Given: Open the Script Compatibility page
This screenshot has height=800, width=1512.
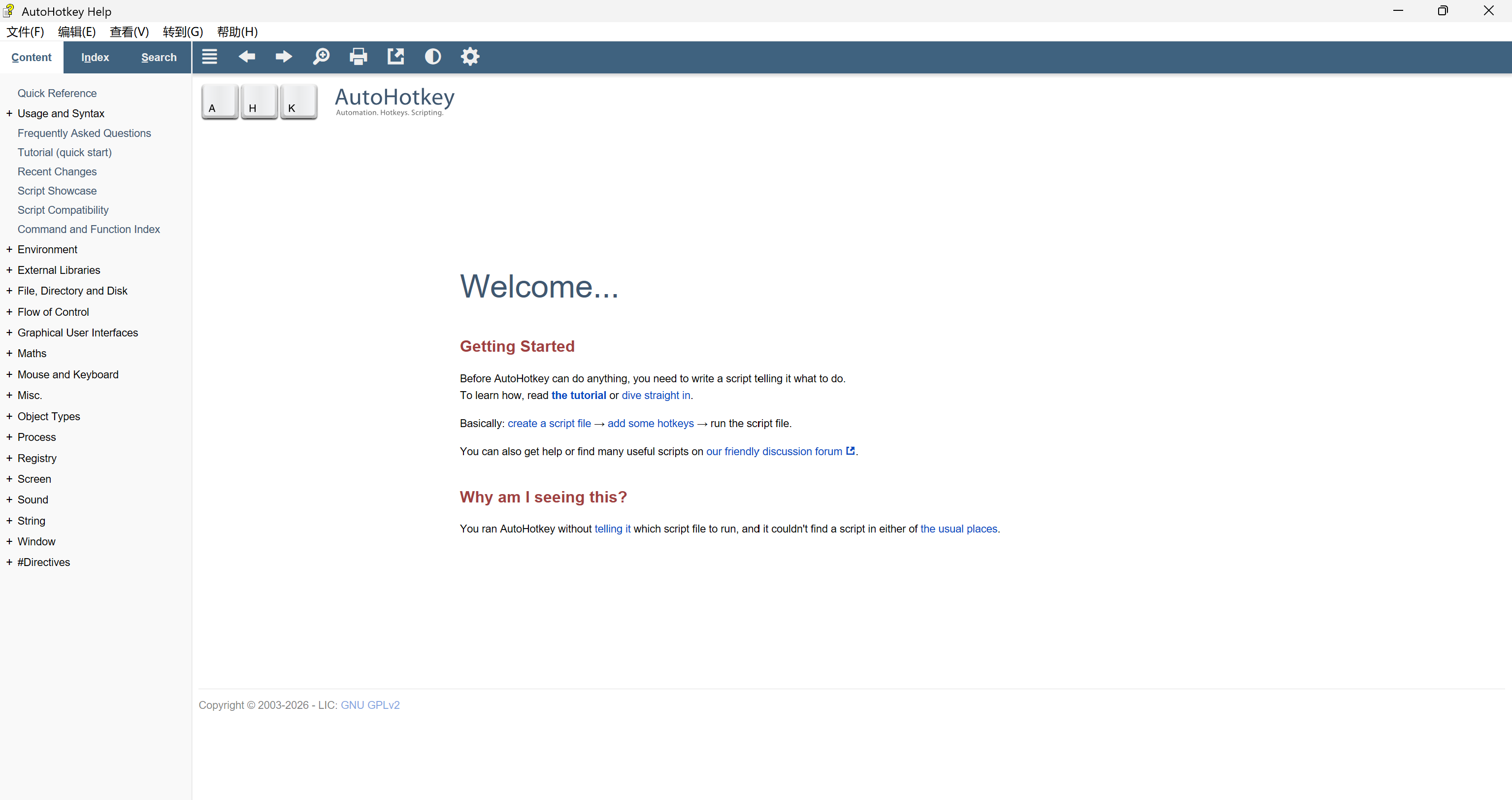Looking at the screenshot, I should (63, 210).
